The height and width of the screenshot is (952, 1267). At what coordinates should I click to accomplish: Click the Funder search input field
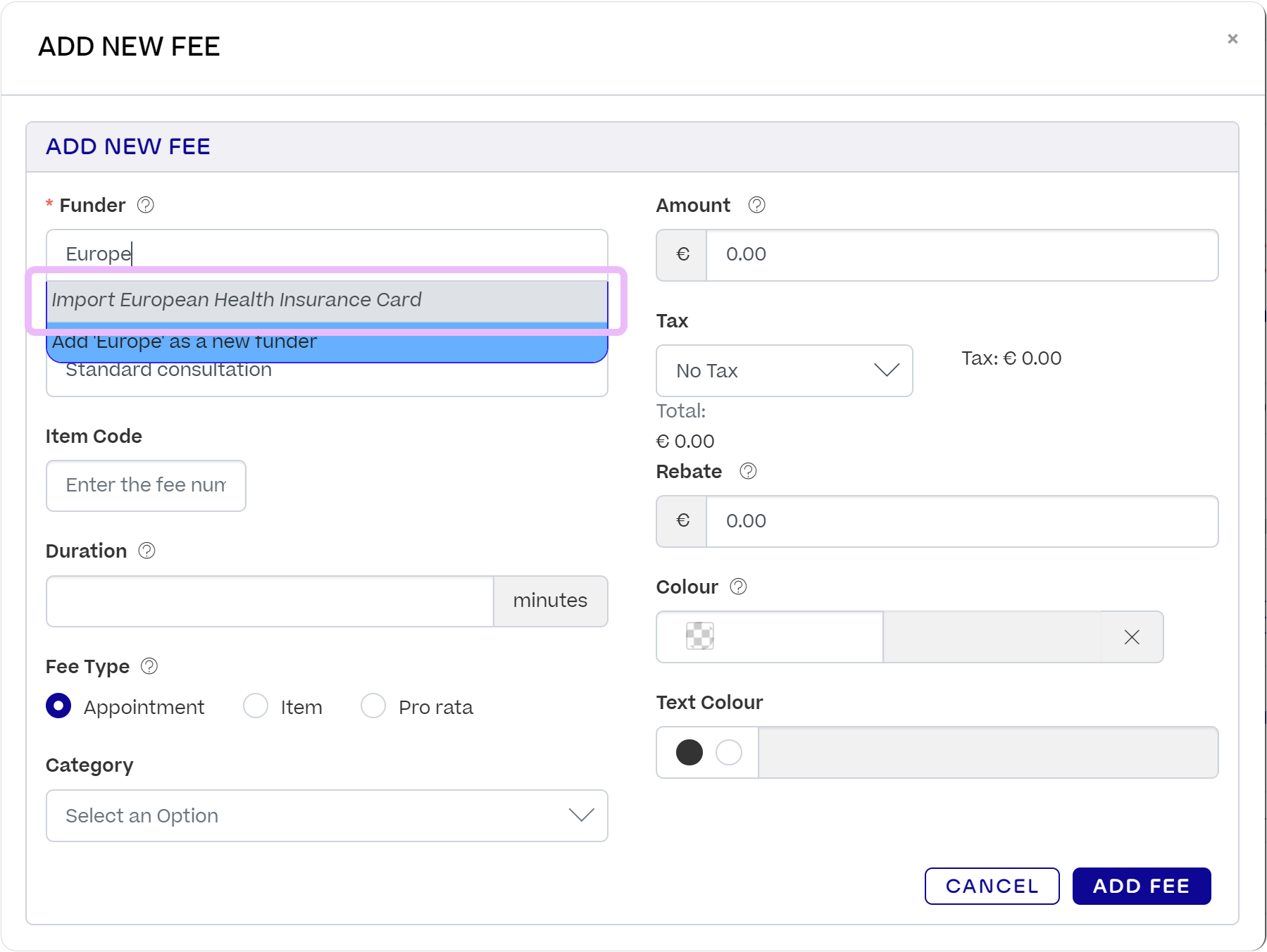327,253
